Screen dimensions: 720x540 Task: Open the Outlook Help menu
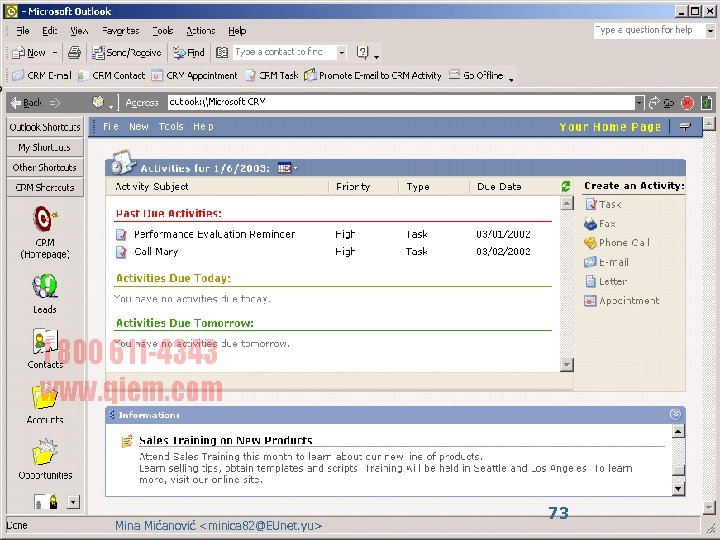pos(237,31)
